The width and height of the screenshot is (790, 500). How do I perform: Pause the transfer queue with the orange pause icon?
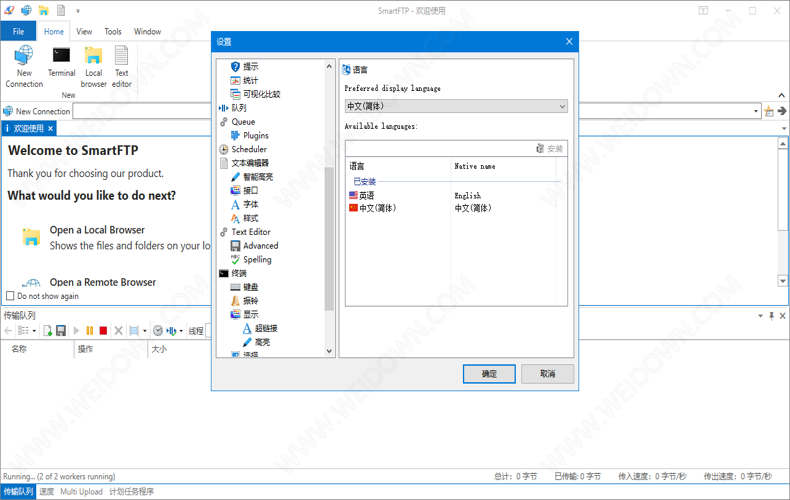pos(89,331)
